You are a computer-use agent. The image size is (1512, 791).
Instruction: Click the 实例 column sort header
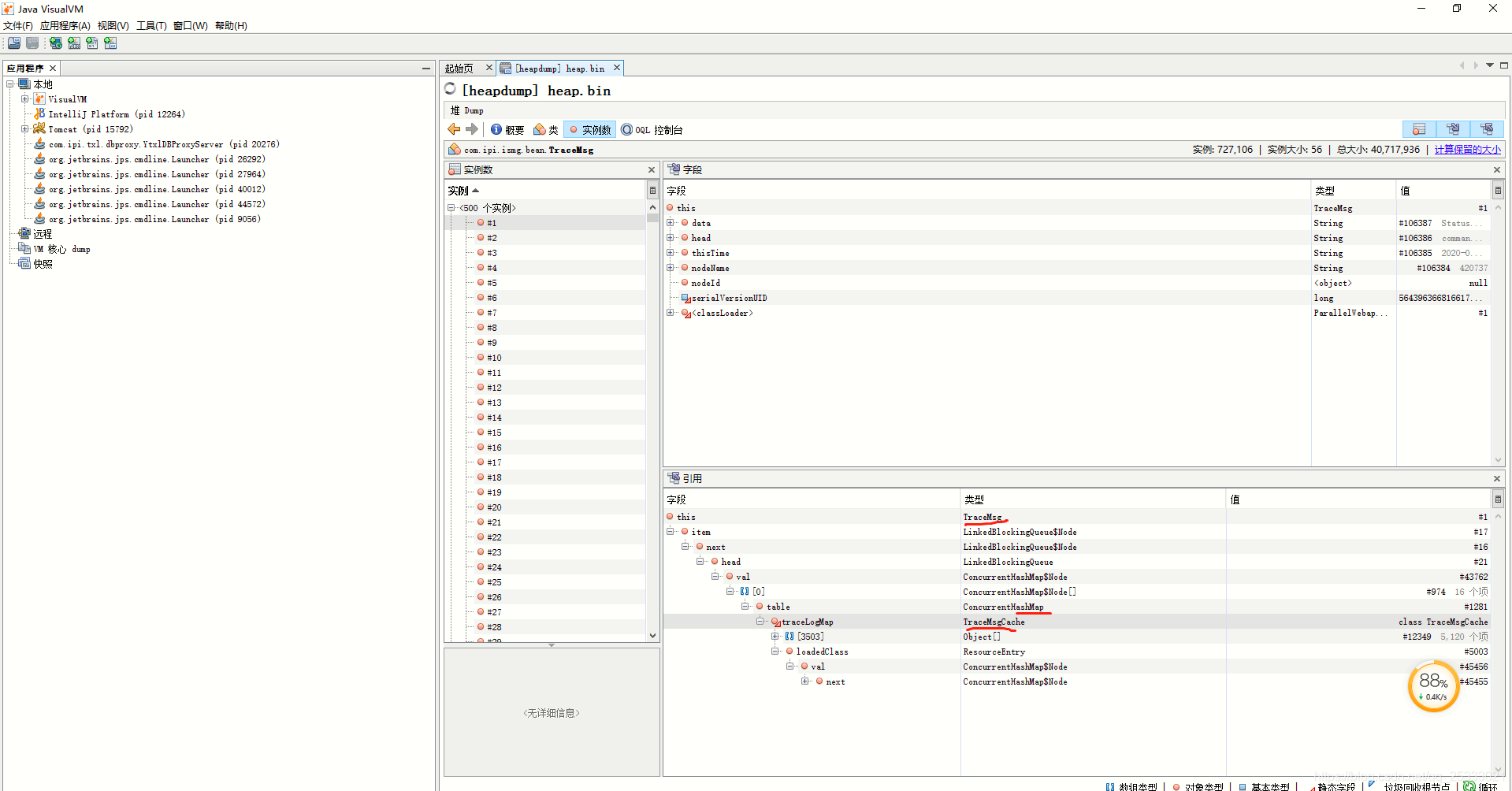[459, 190]
